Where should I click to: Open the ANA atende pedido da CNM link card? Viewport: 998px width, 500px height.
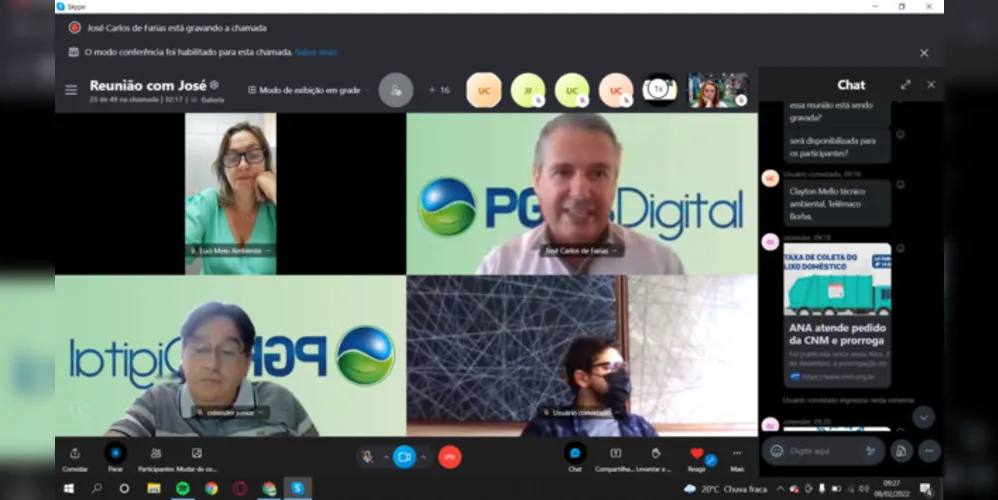(837, 315)
